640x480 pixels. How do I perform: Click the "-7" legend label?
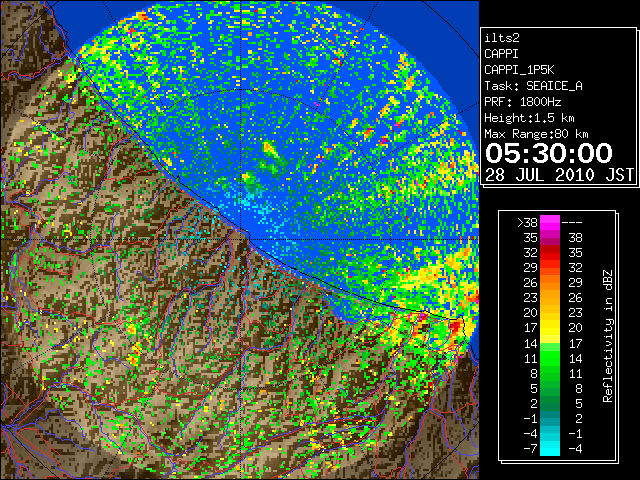[x=530, y=449]
